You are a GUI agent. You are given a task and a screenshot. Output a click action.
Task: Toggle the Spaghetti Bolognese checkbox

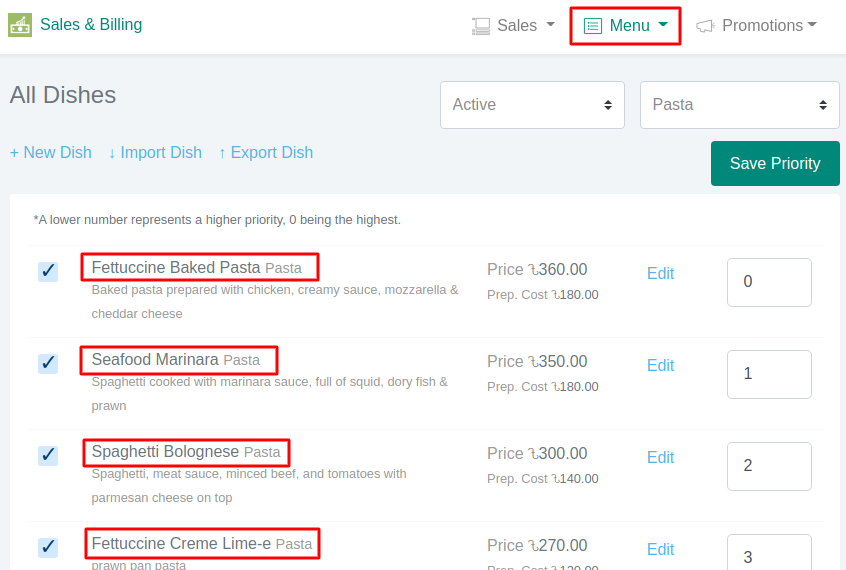(48, 455)
